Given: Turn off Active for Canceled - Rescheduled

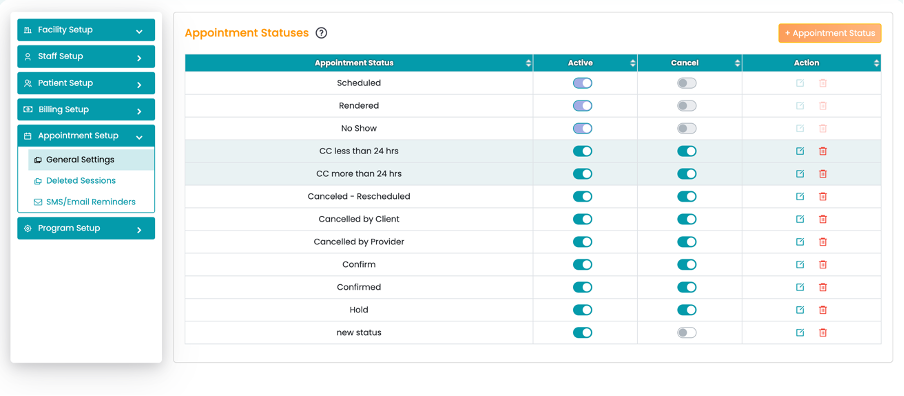Looking at the screenshot, I should point(582,197).
